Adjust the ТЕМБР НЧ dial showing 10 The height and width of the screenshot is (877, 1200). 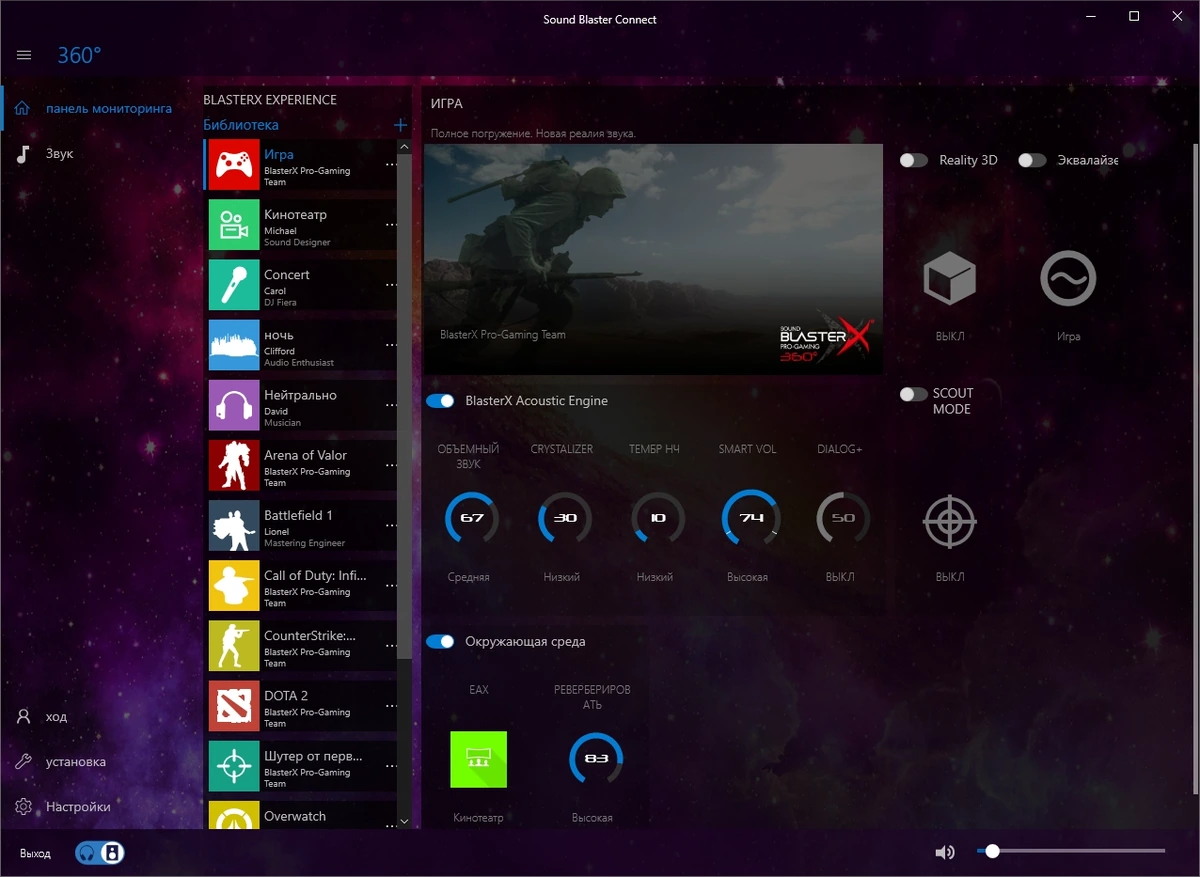[x=657, y=518]
